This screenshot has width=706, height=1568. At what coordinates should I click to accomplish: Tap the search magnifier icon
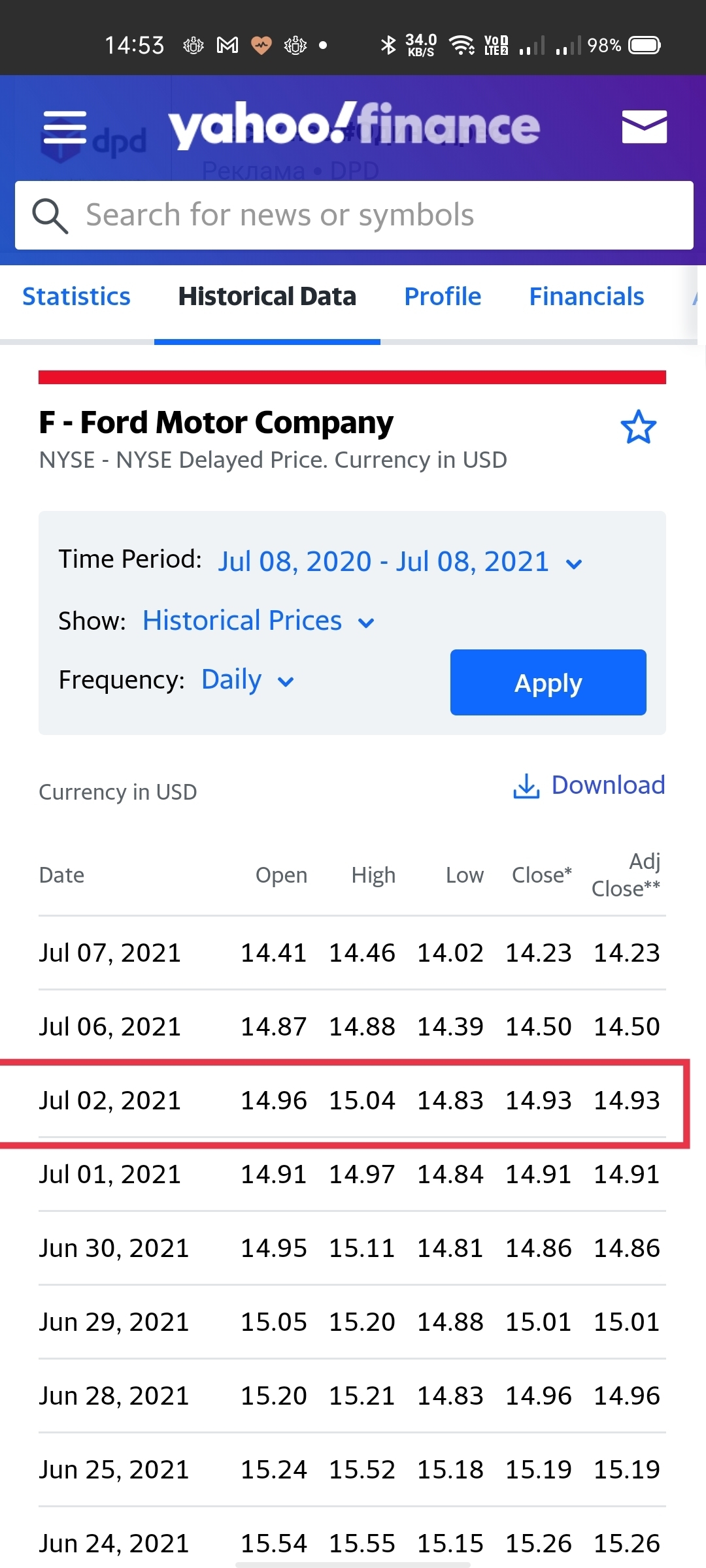50,216
